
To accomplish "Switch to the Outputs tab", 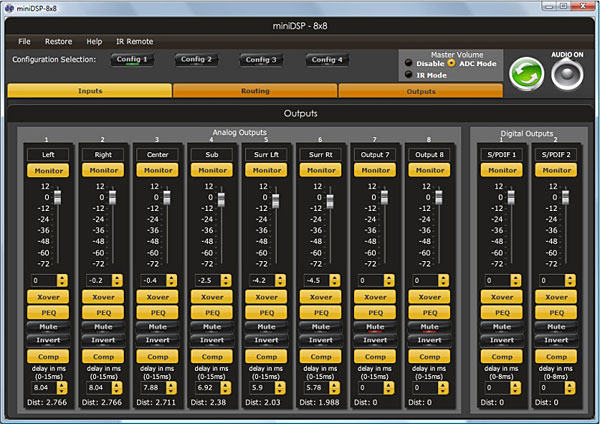I will (421, 91).
